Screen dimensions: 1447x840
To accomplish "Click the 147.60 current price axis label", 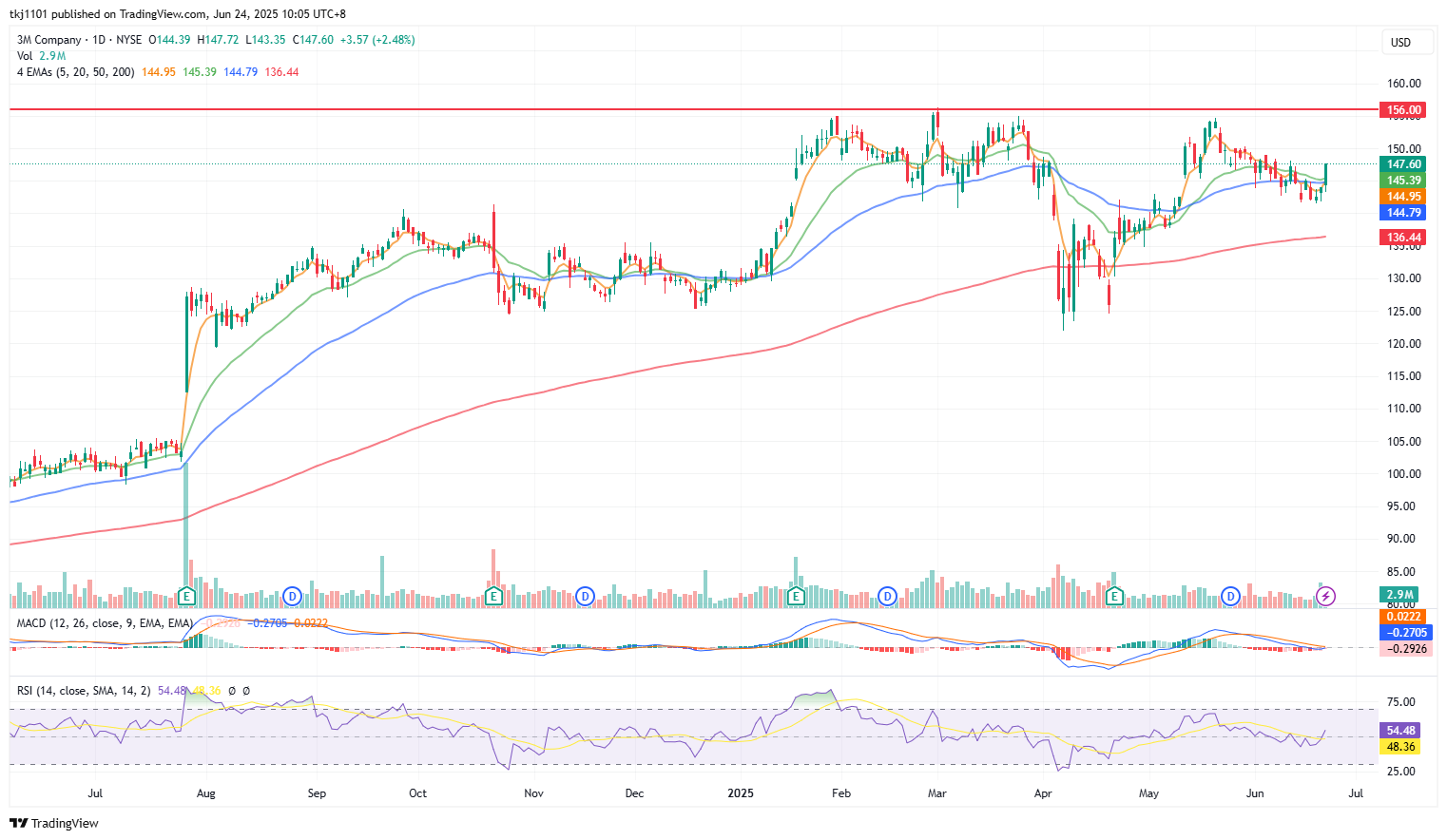I will pos(1403,164).
